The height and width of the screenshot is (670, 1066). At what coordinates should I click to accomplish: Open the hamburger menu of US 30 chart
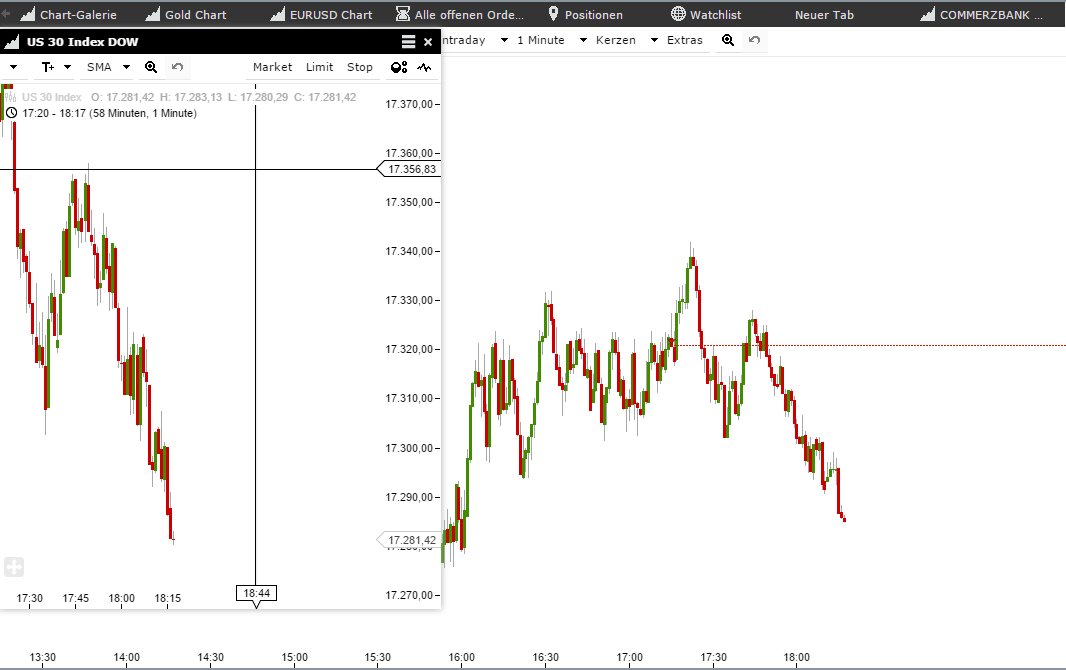(410, 41)
